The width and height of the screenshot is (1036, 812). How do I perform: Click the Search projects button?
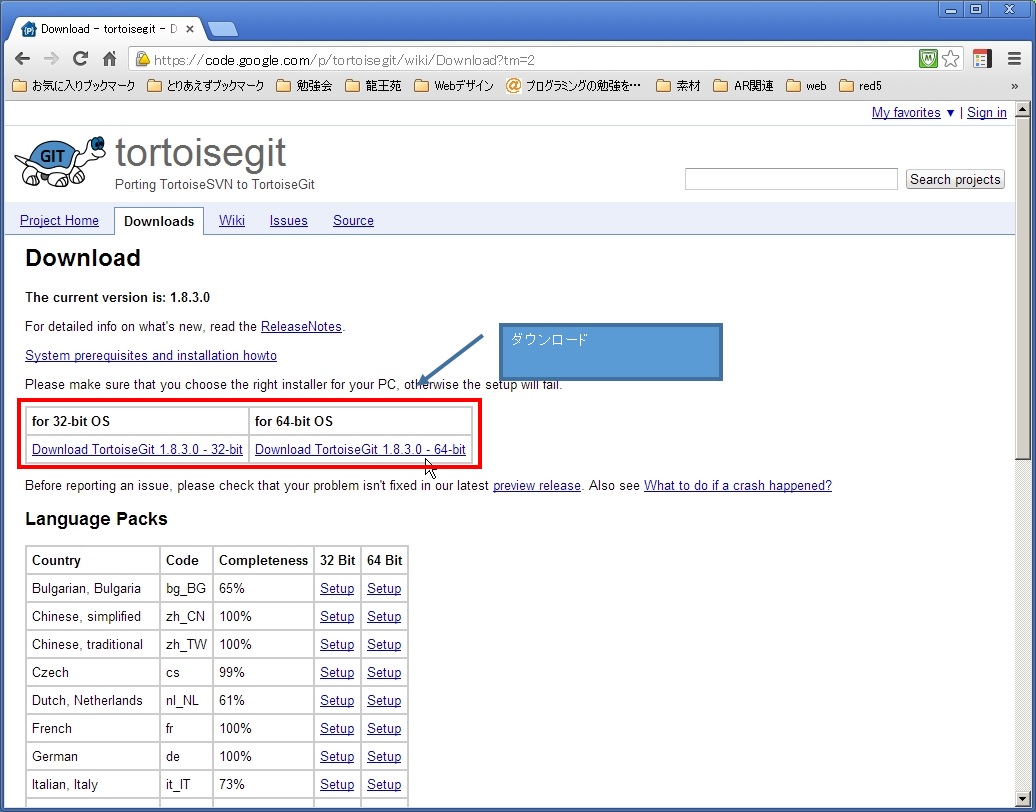pyautogui.click(x=955, y=179)
